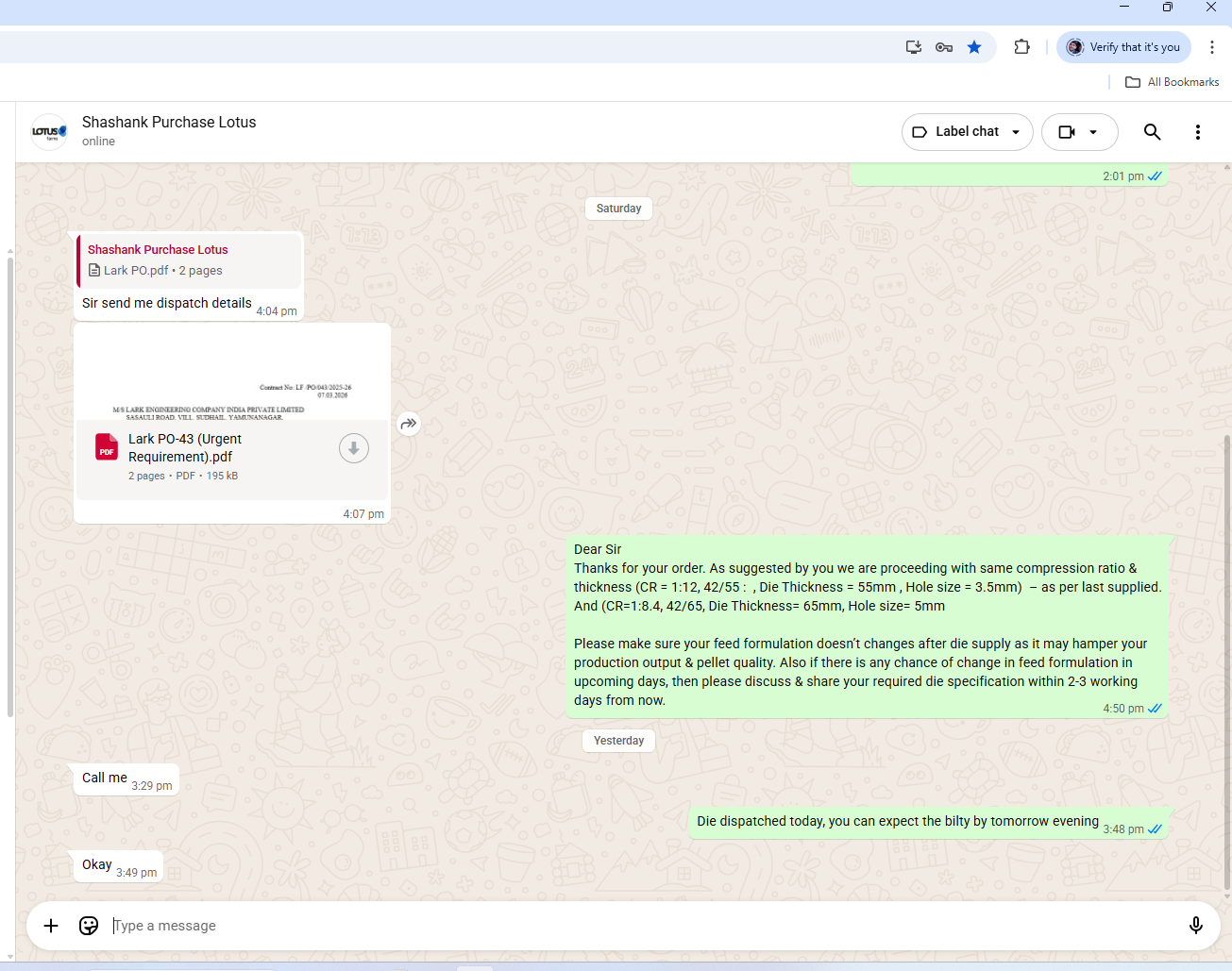Click the Type a message field
The height and width of the screenshot is (971, 1232).
point(642,926)
